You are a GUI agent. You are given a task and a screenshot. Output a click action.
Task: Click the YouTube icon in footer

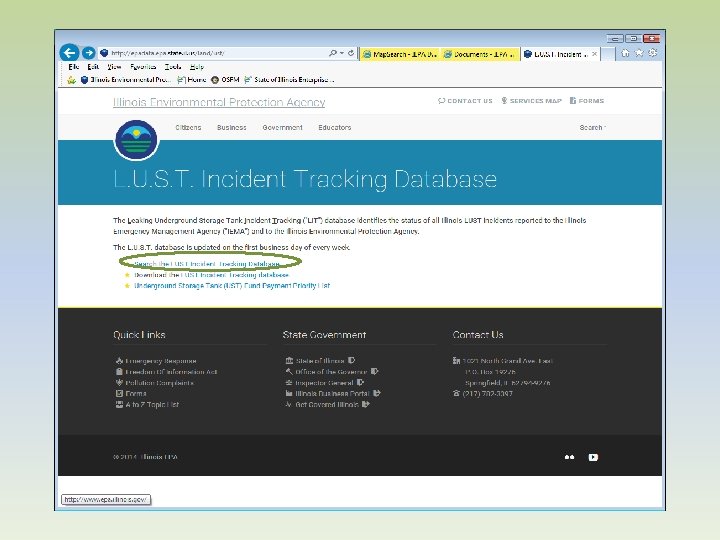593,457
